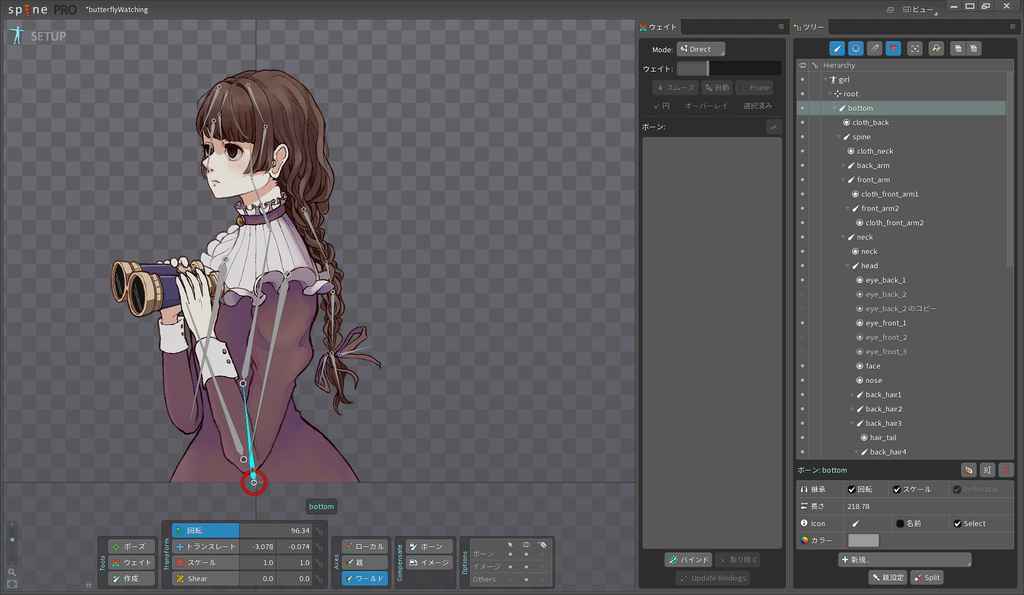Toggle the slots filter circle icon

point(856,48)
